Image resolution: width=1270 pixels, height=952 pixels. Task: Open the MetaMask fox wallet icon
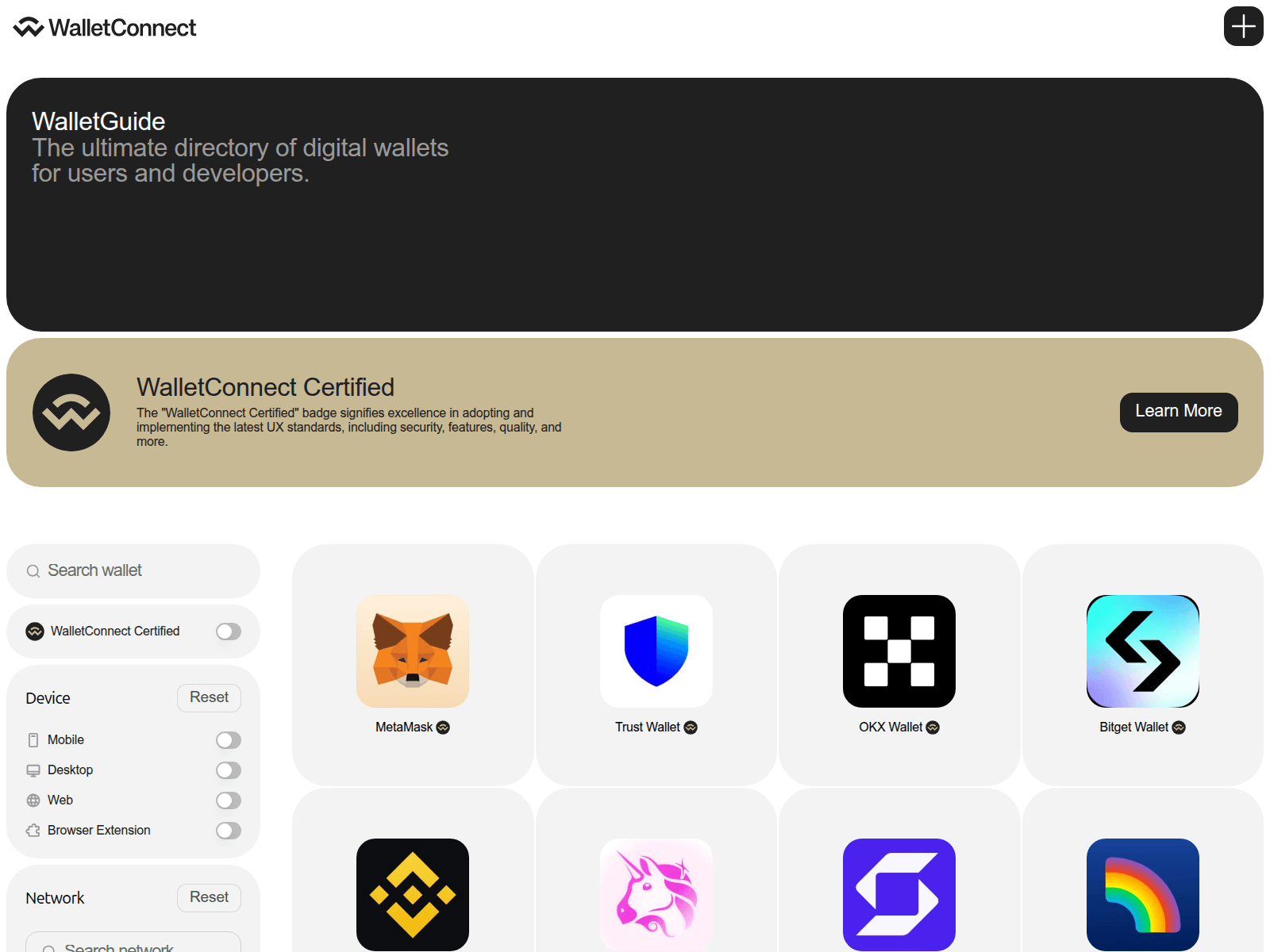[413, 651]
